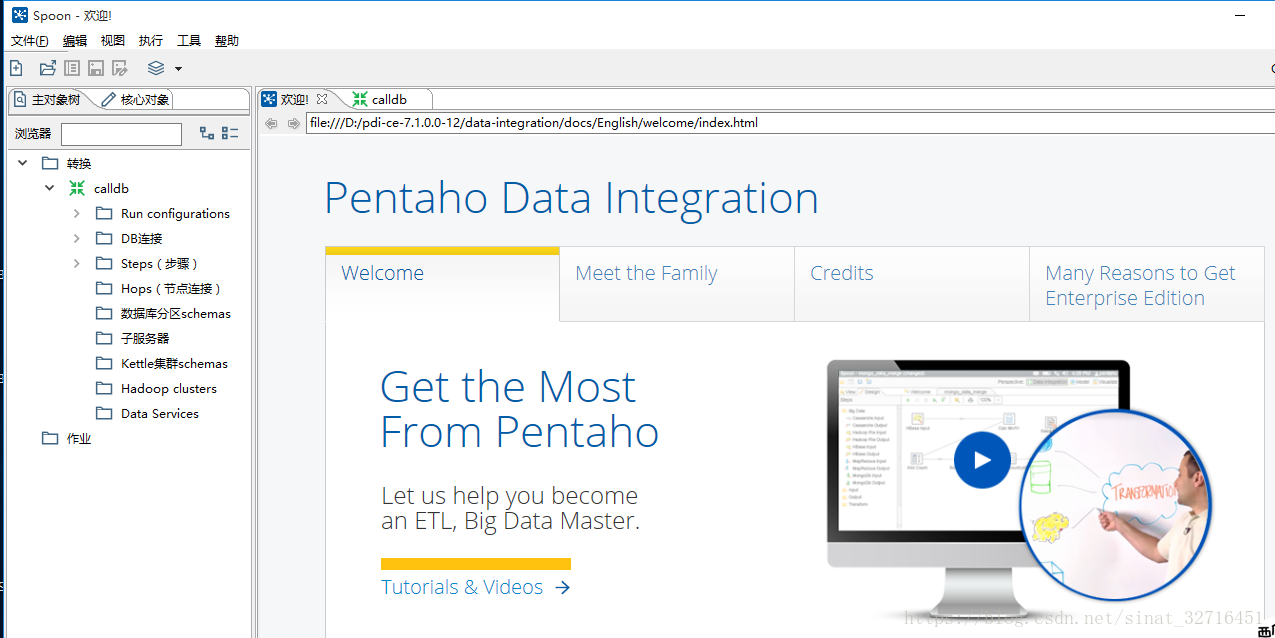Select the Welcome page tab
Viewport: 1275px width, 638px height.
pyautogui.click(x=442, y=285)
